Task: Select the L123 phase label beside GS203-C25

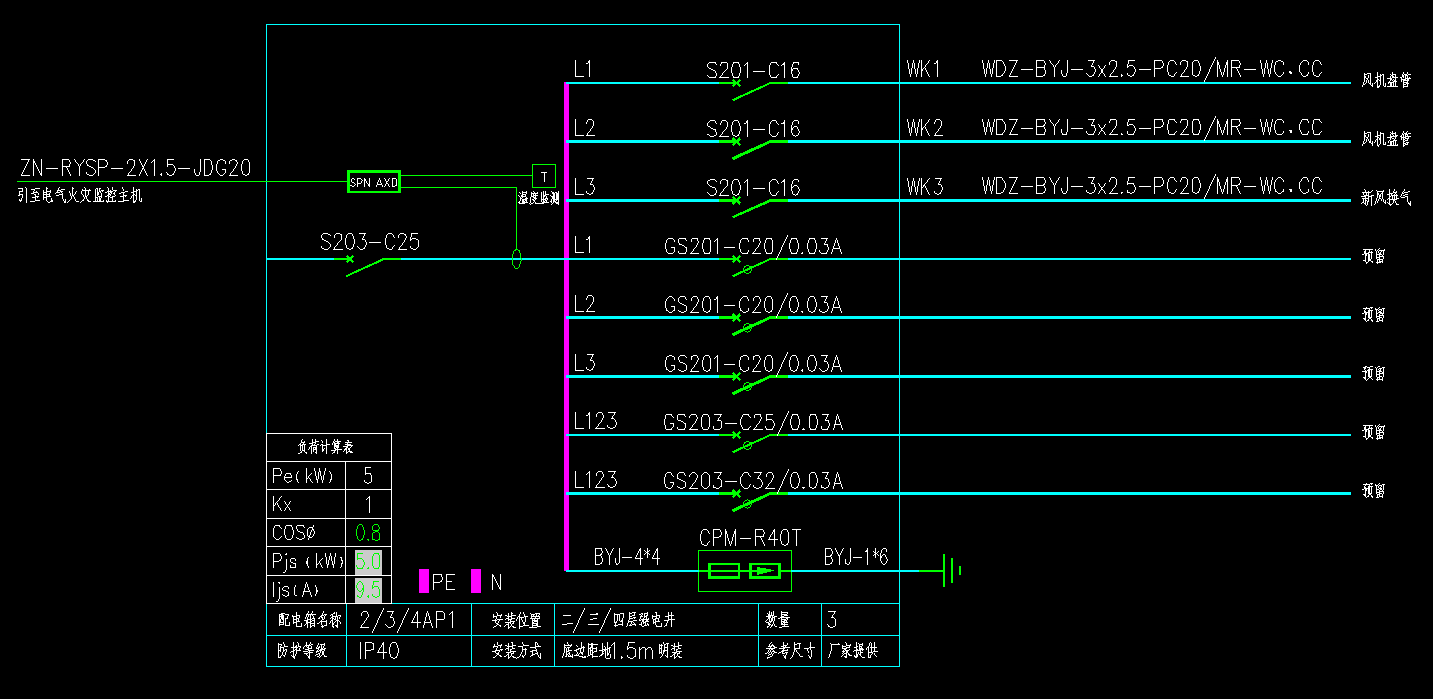Action: [x=595, y=421]
